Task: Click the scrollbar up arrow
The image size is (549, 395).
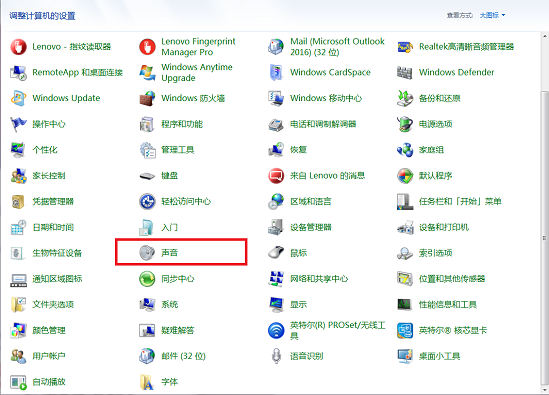Action: tap(545, 36)
